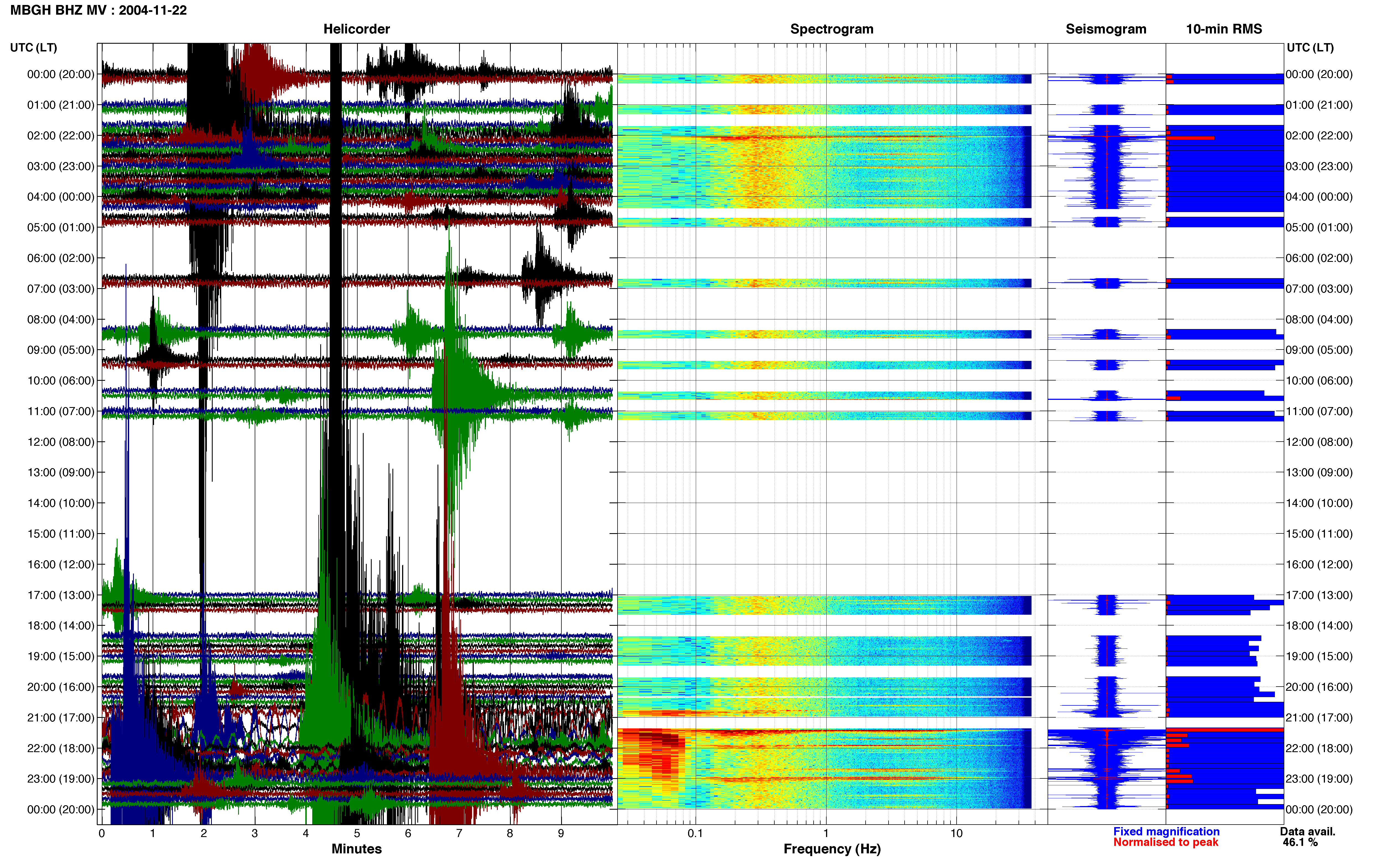Click '05:00 (01:00)' on the left time axis
Image resolution: width=1388 pixels, height=868 pixels.
(60, 227)
